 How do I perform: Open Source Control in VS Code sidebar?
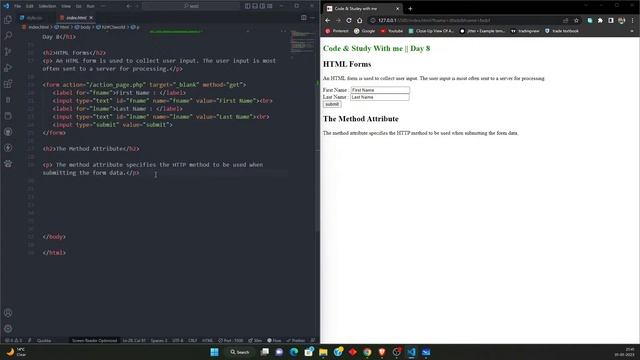[8, 52]
